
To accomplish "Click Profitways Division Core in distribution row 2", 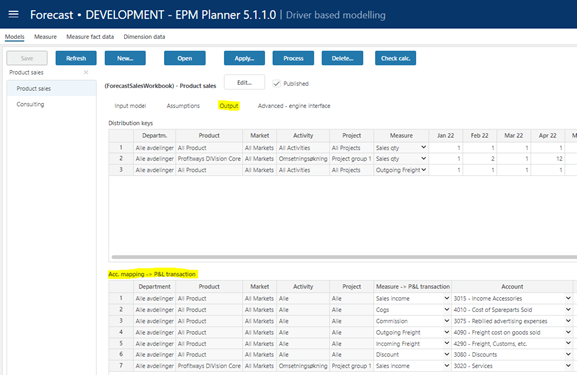I will pos(209,159).
